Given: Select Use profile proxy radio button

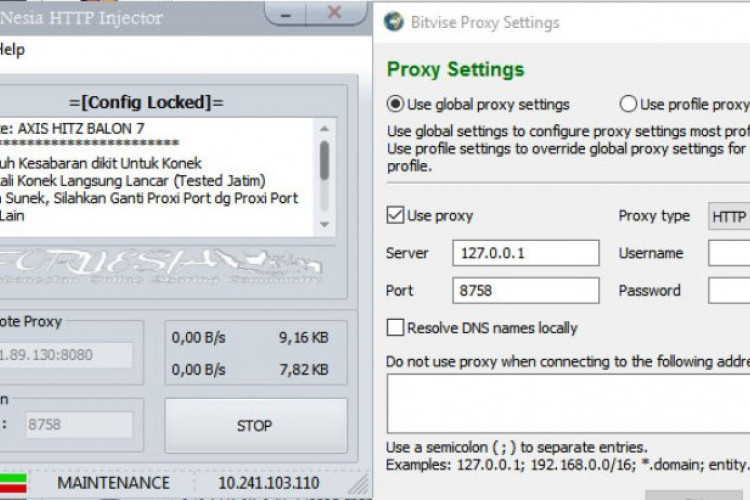Looking at the screenshot, I should [x=628, y=104].
